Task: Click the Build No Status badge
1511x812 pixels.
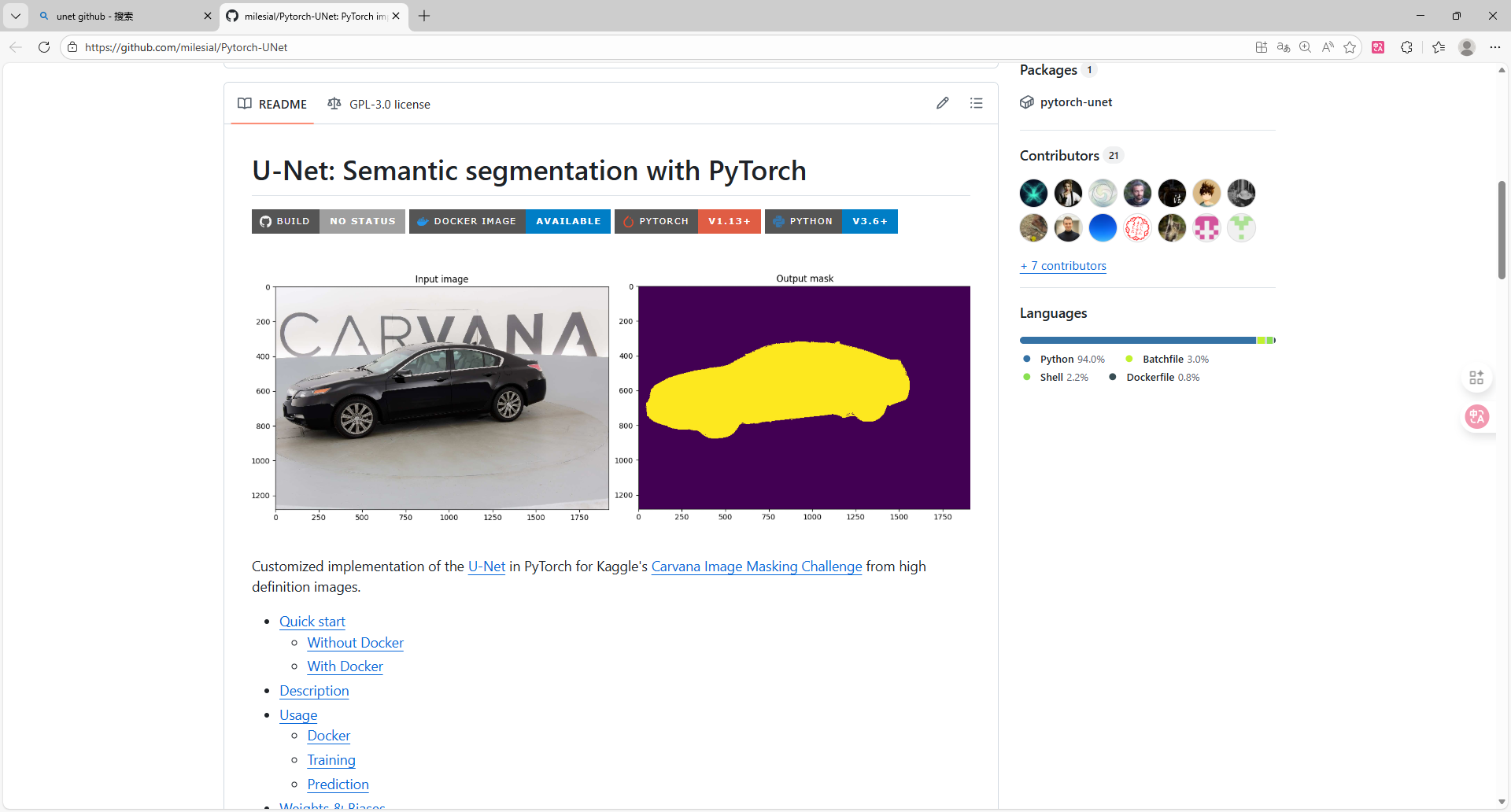Action: (x=328, y=221)
